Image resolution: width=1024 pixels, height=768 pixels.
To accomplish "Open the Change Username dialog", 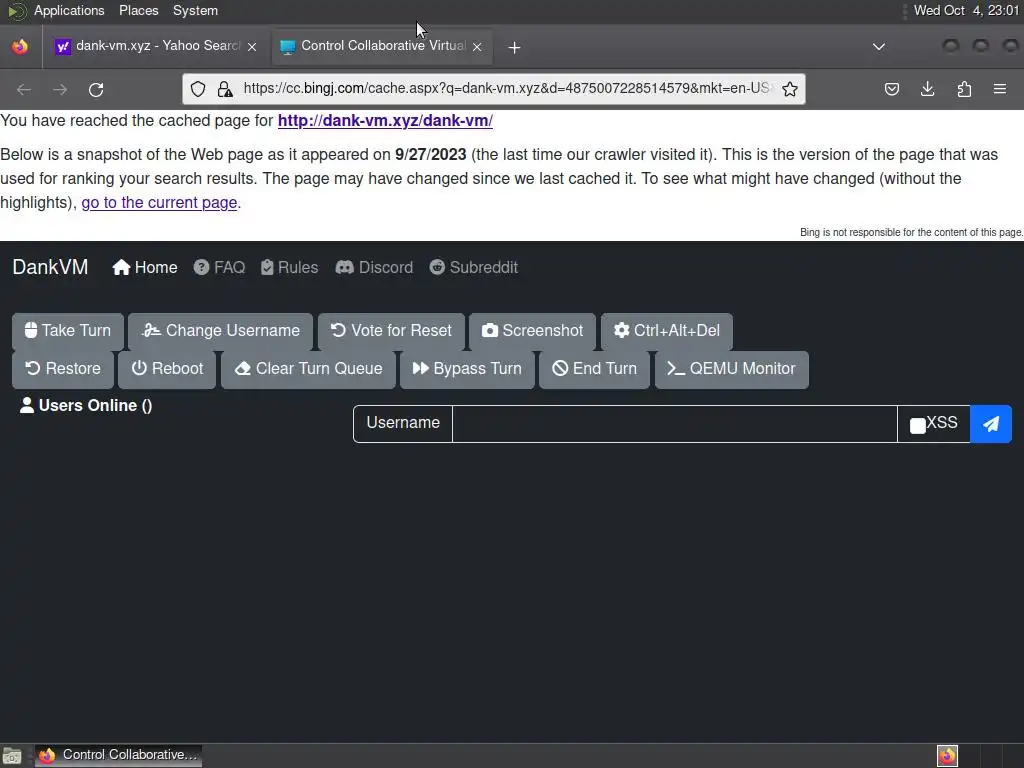I will tap(221, 330).
